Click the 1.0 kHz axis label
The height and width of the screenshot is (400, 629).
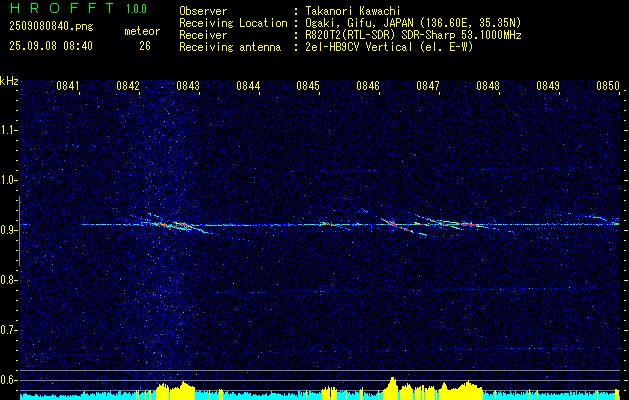coord(9,180)
